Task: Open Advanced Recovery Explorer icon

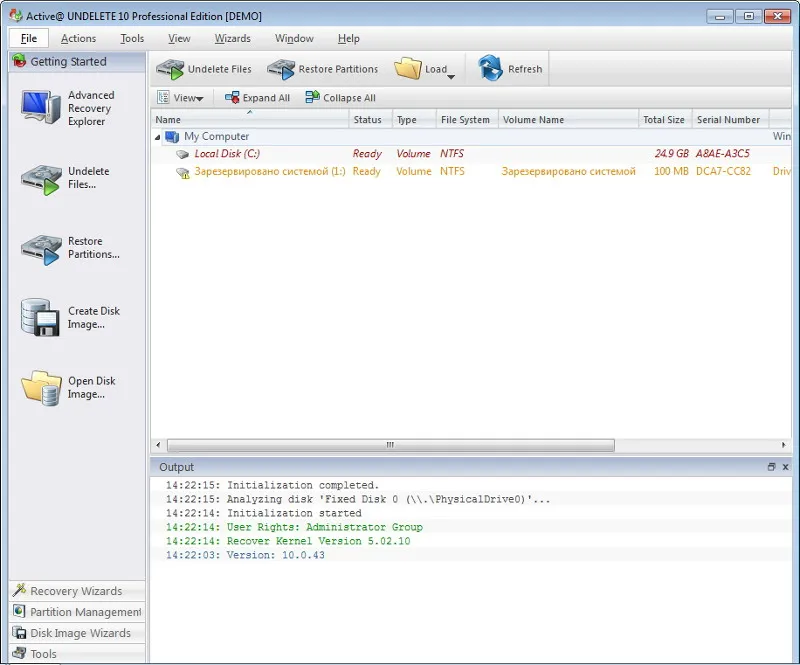Action: (41, 108)
